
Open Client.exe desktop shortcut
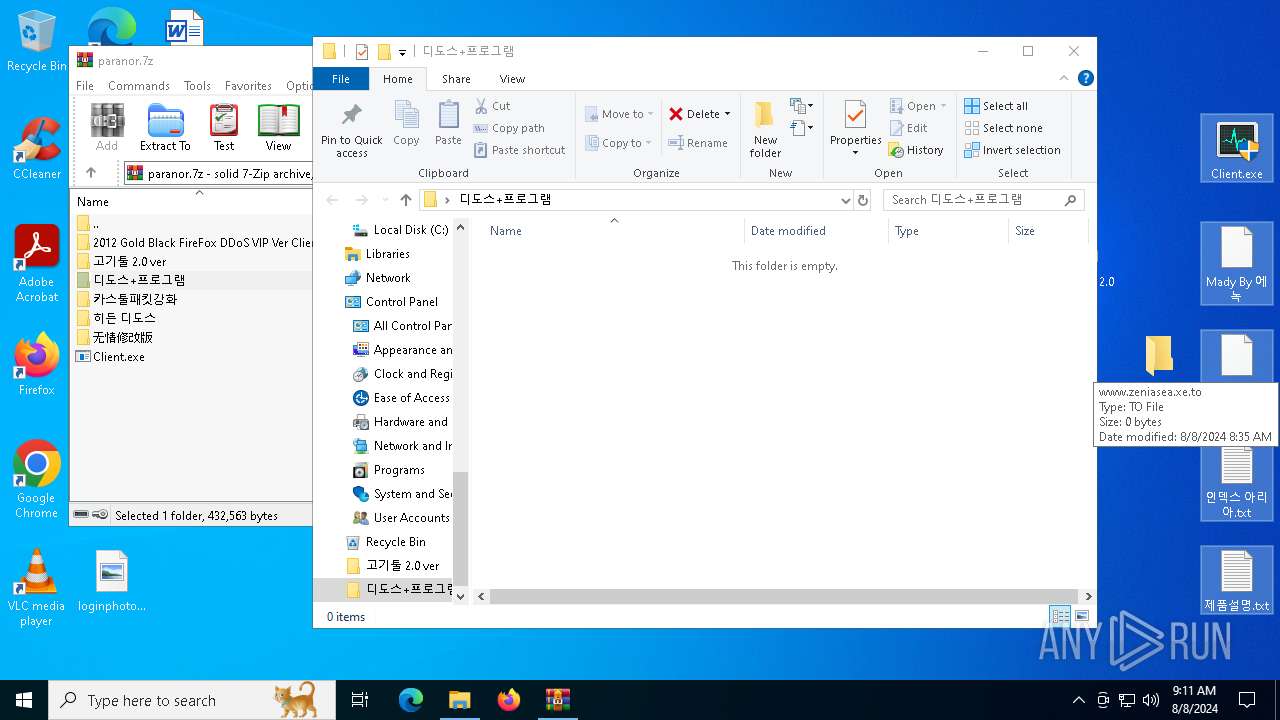click(x=1236, y=148)
